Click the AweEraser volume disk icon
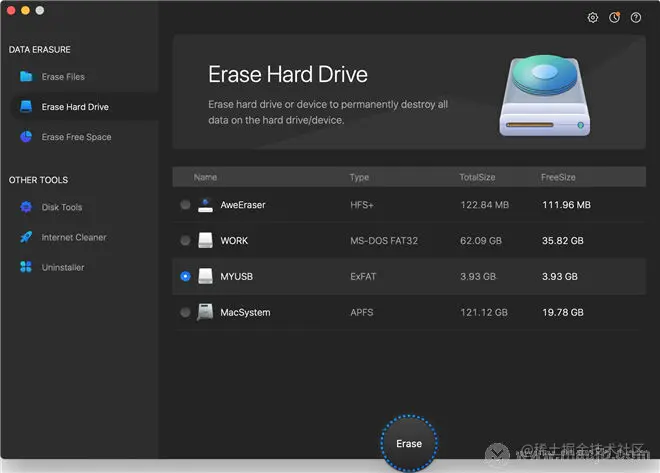 click(205, 205)
